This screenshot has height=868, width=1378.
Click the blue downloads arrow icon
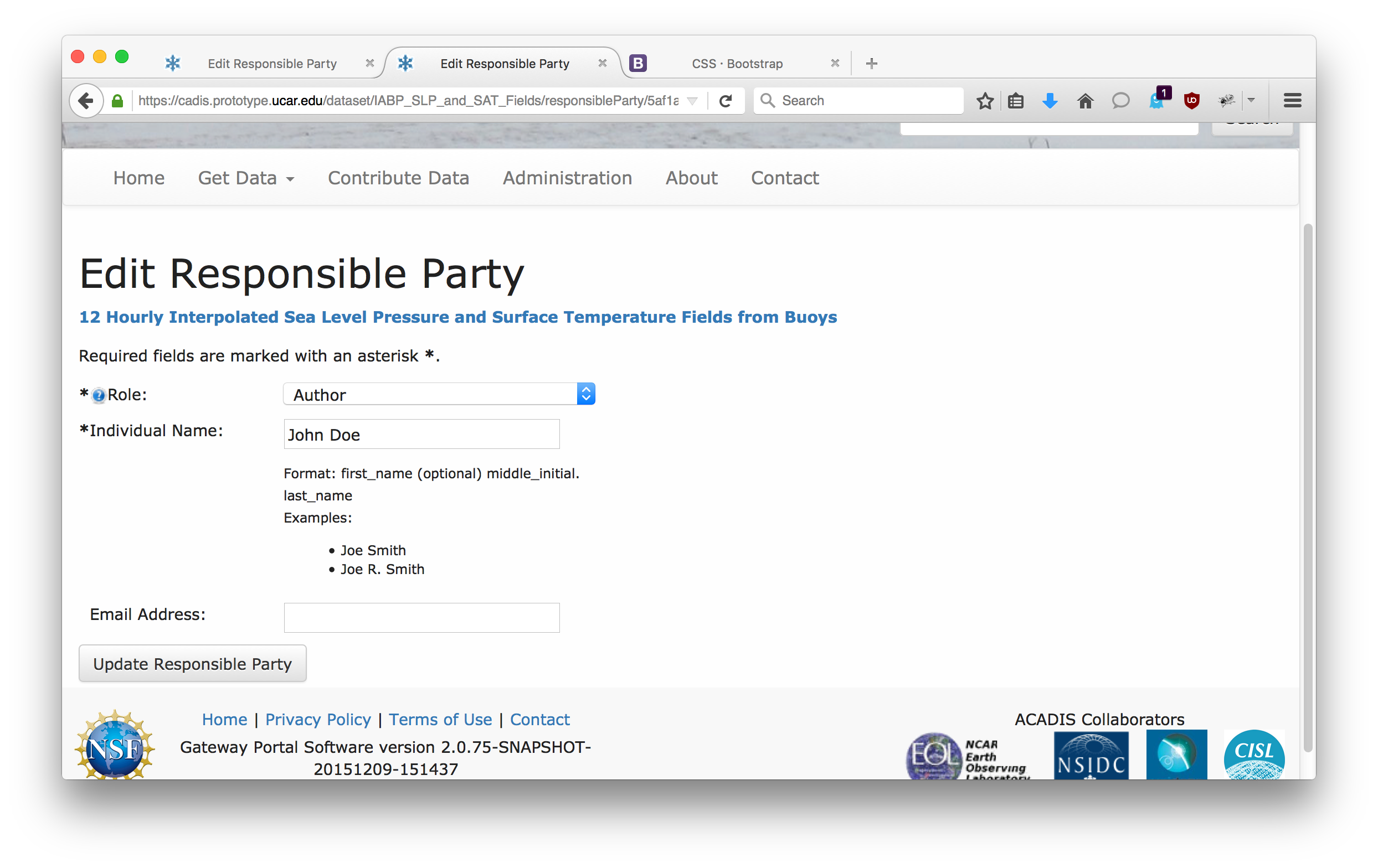click(1050, 101)
